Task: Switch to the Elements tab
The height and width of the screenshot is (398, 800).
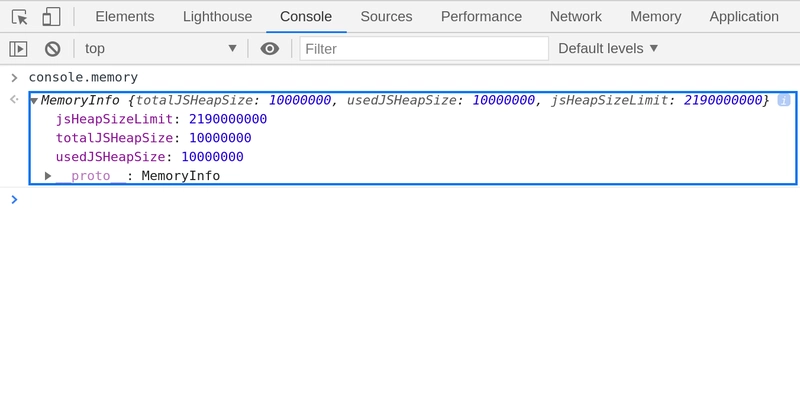Action: pyautogui.click(x=125, y=16)
